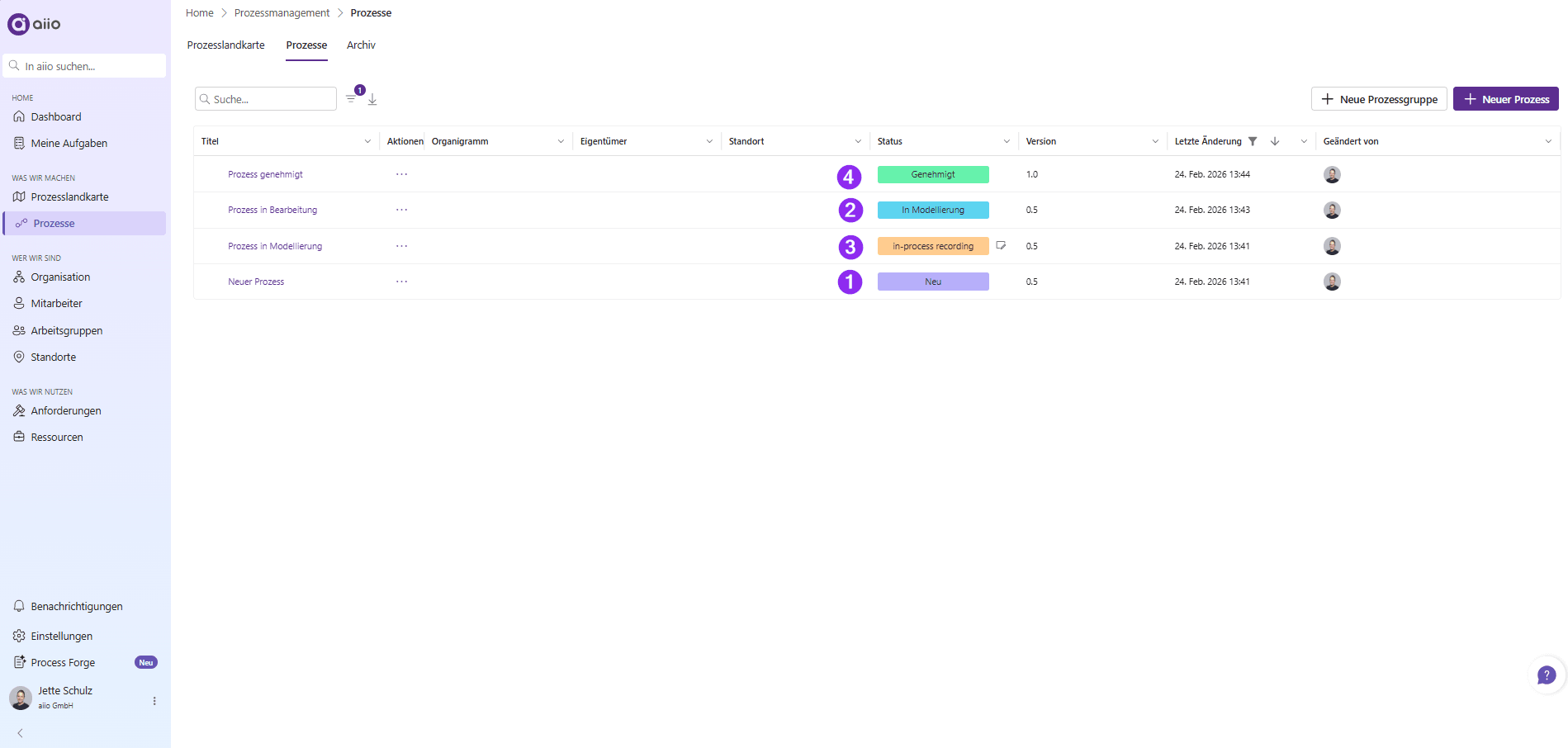Click avatar in the Prozess genehmigt row
Screen dimensions: 1568x748
click(1332, 174)
